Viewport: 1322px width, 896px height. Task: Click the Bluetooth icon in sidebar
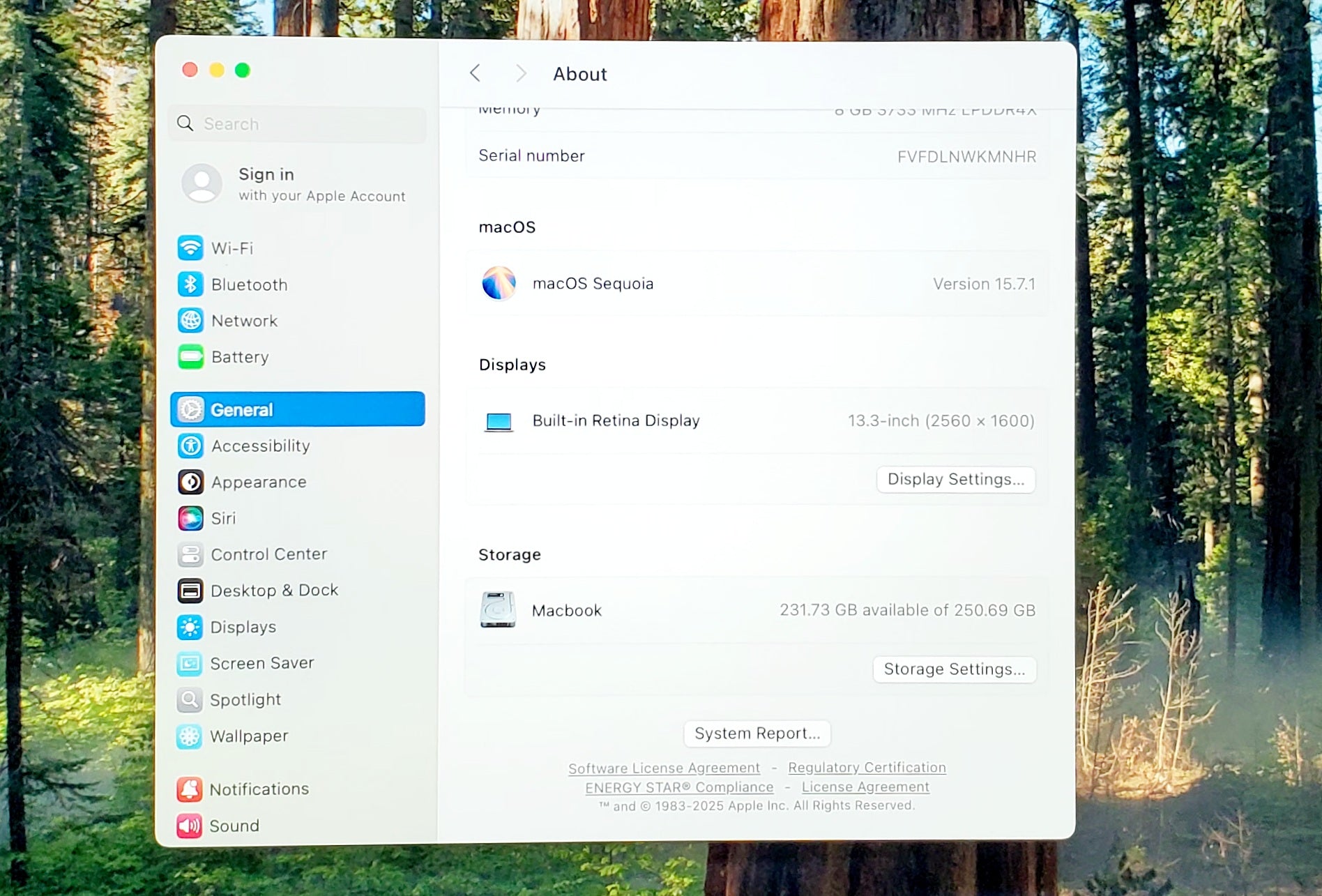point(190,284)
